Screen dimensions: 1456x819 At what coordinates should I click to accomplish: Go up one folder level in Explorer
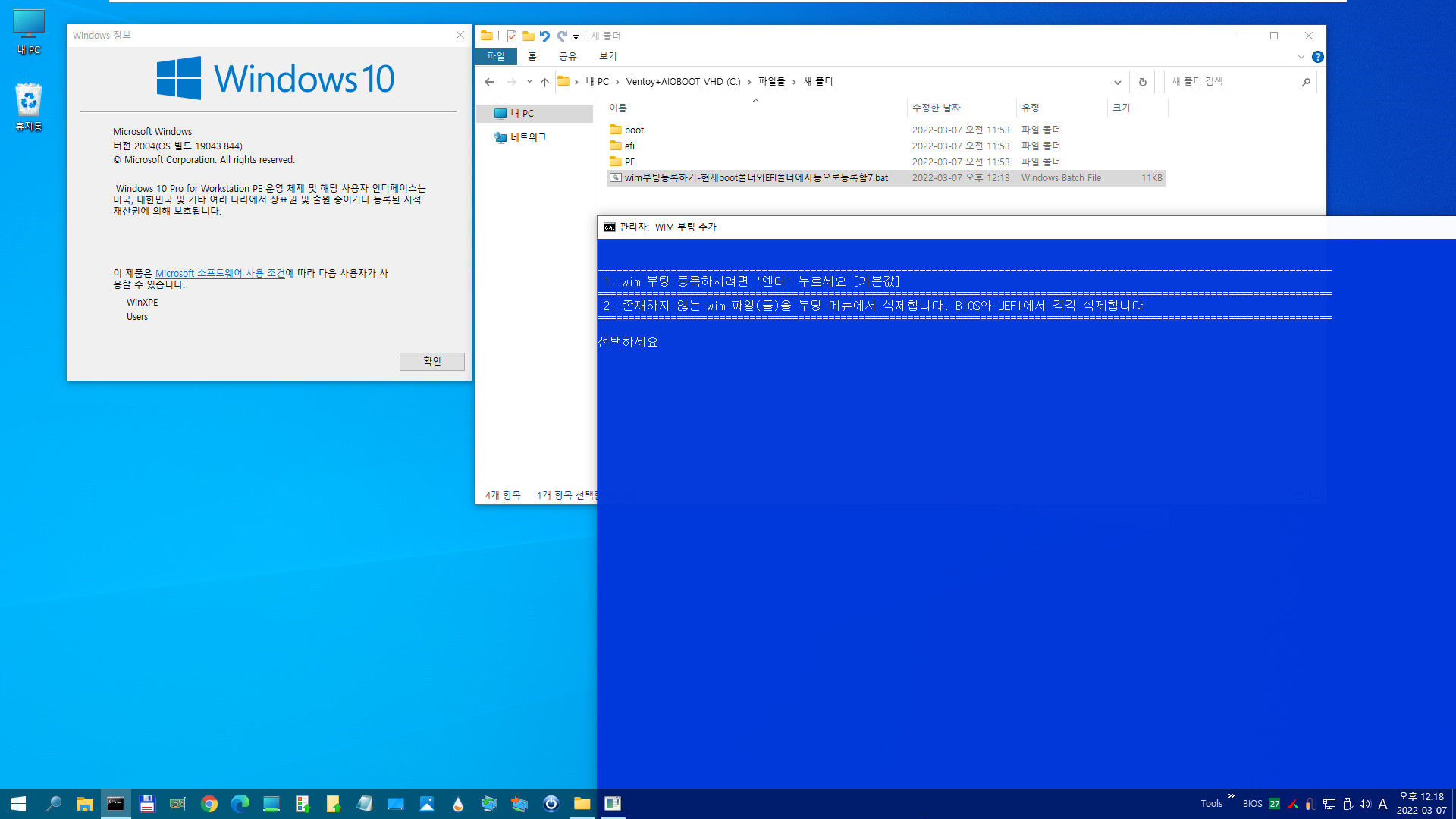coord(544,82)
